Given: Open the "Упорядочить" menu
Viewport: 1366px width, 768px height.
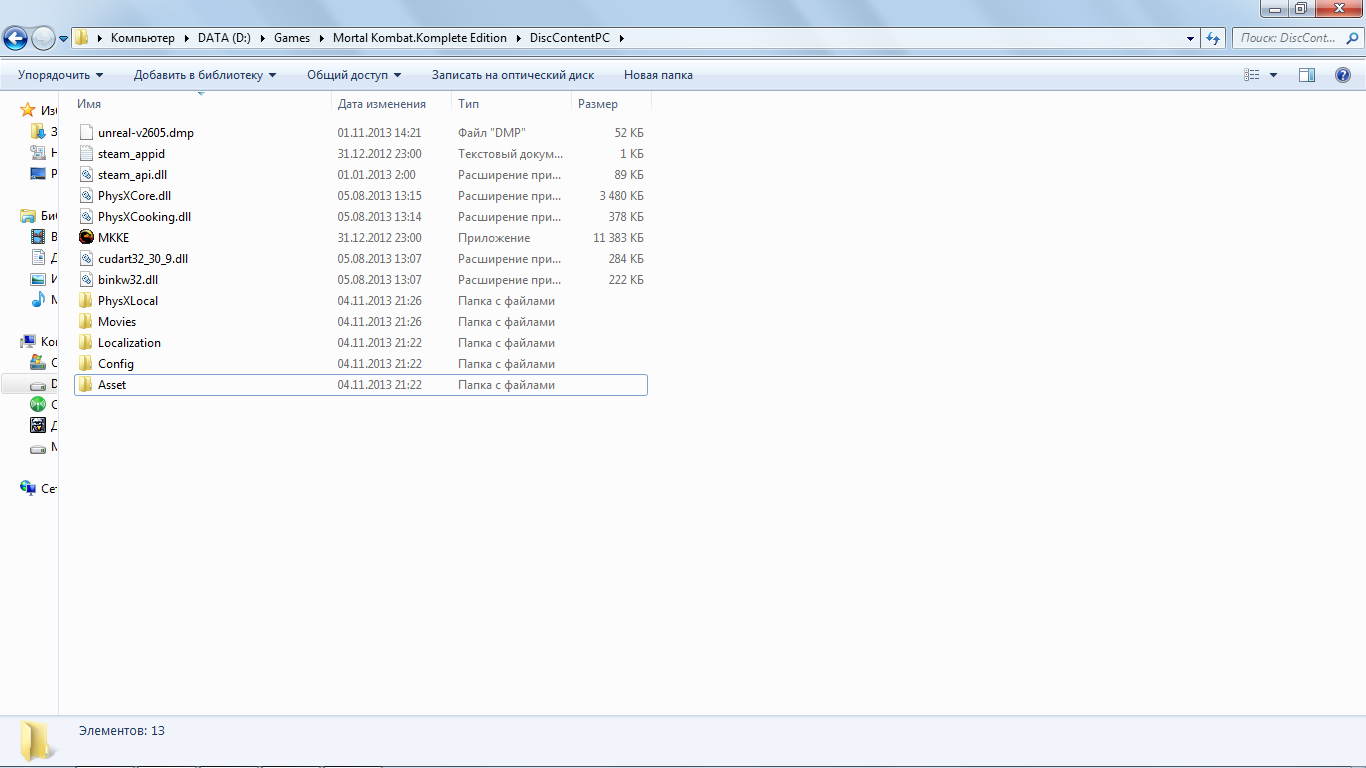Looking at the screenshot, I should point(60,75).
